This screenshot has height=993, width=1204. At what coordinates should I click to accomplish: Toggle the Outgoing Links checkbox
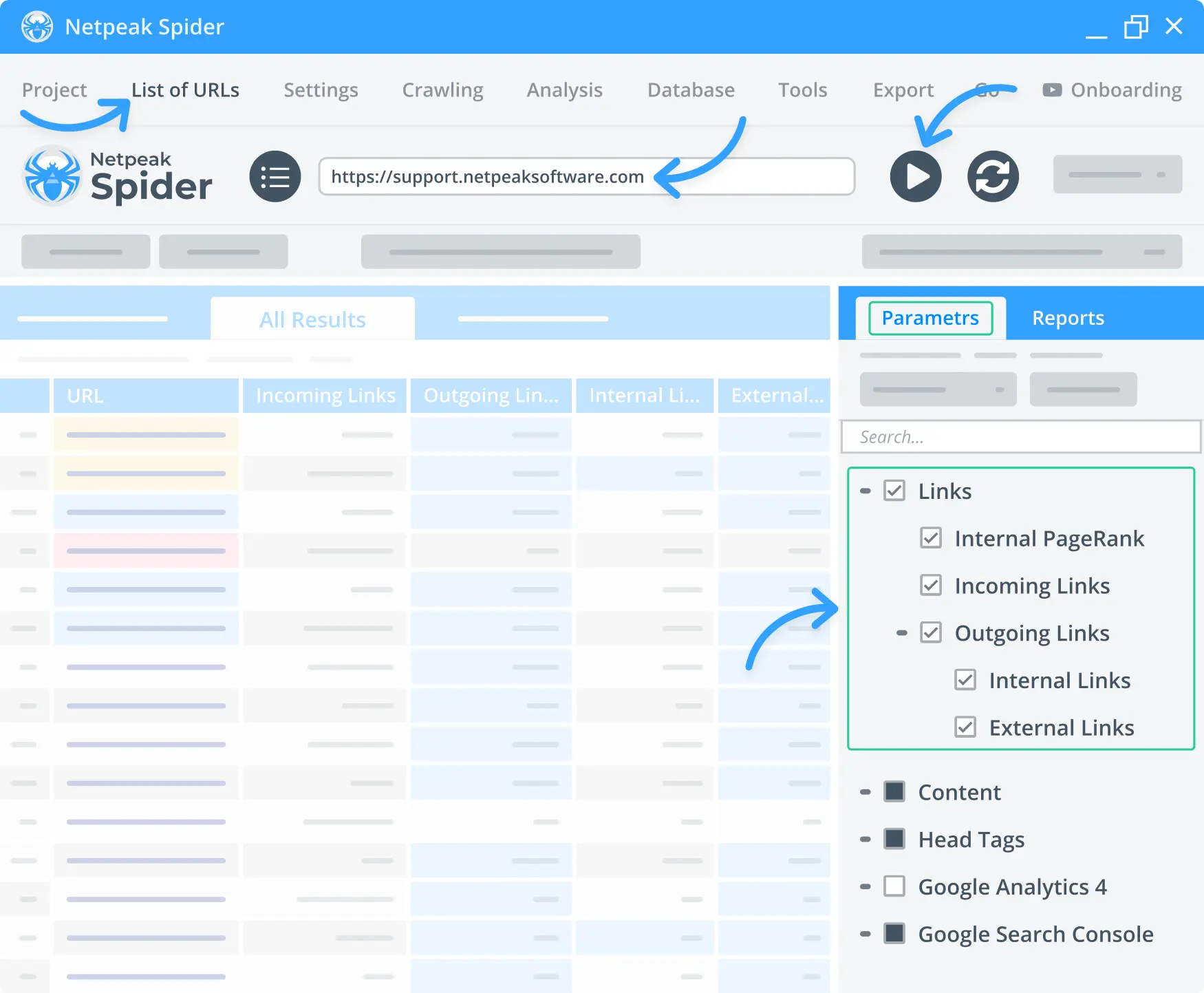point(931,632)
